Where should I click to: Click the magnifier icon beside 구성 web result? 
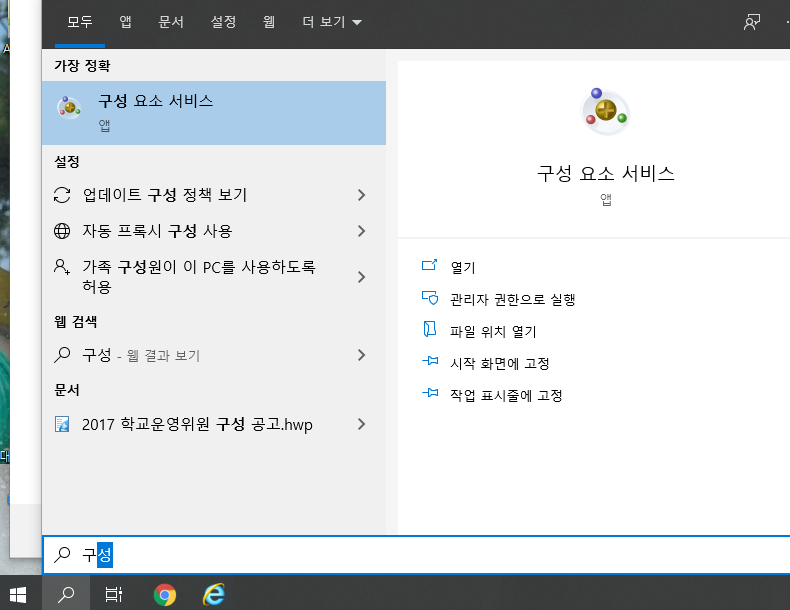[x=62, y=355]
